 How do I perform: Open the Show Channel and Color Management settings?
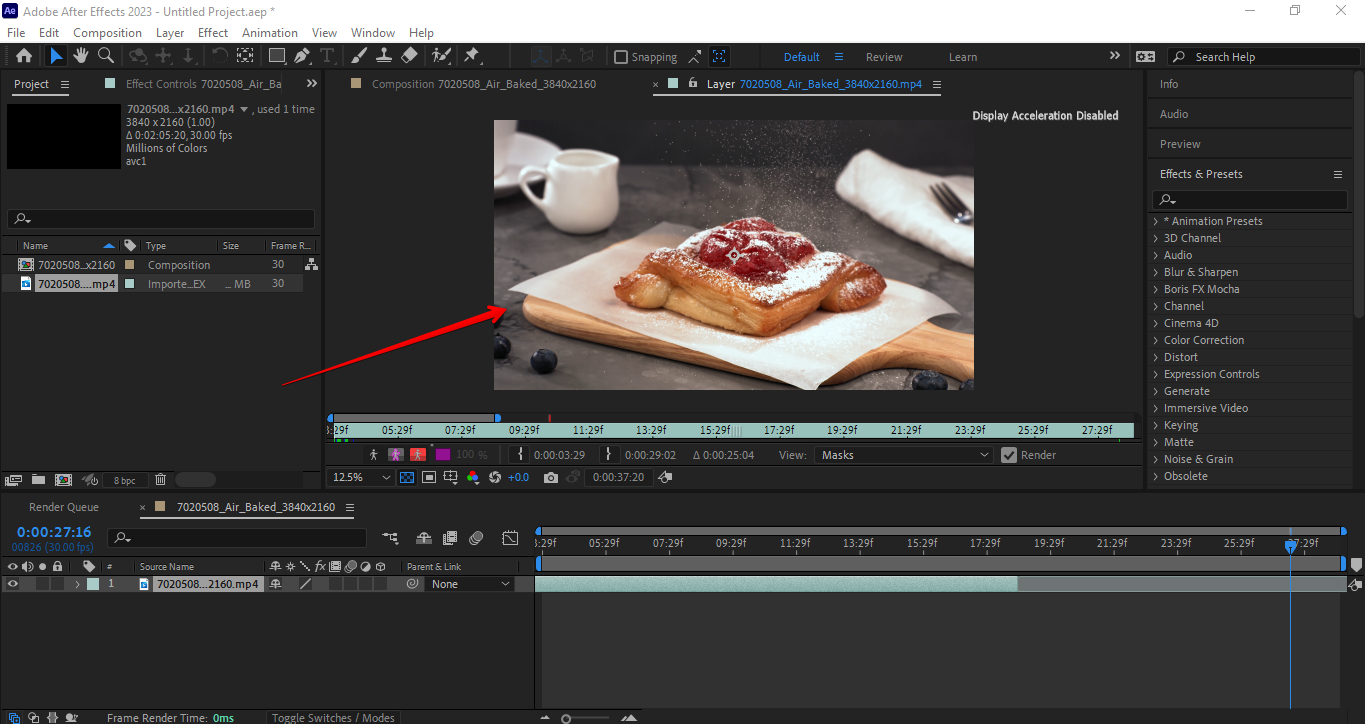coord(473,477)
